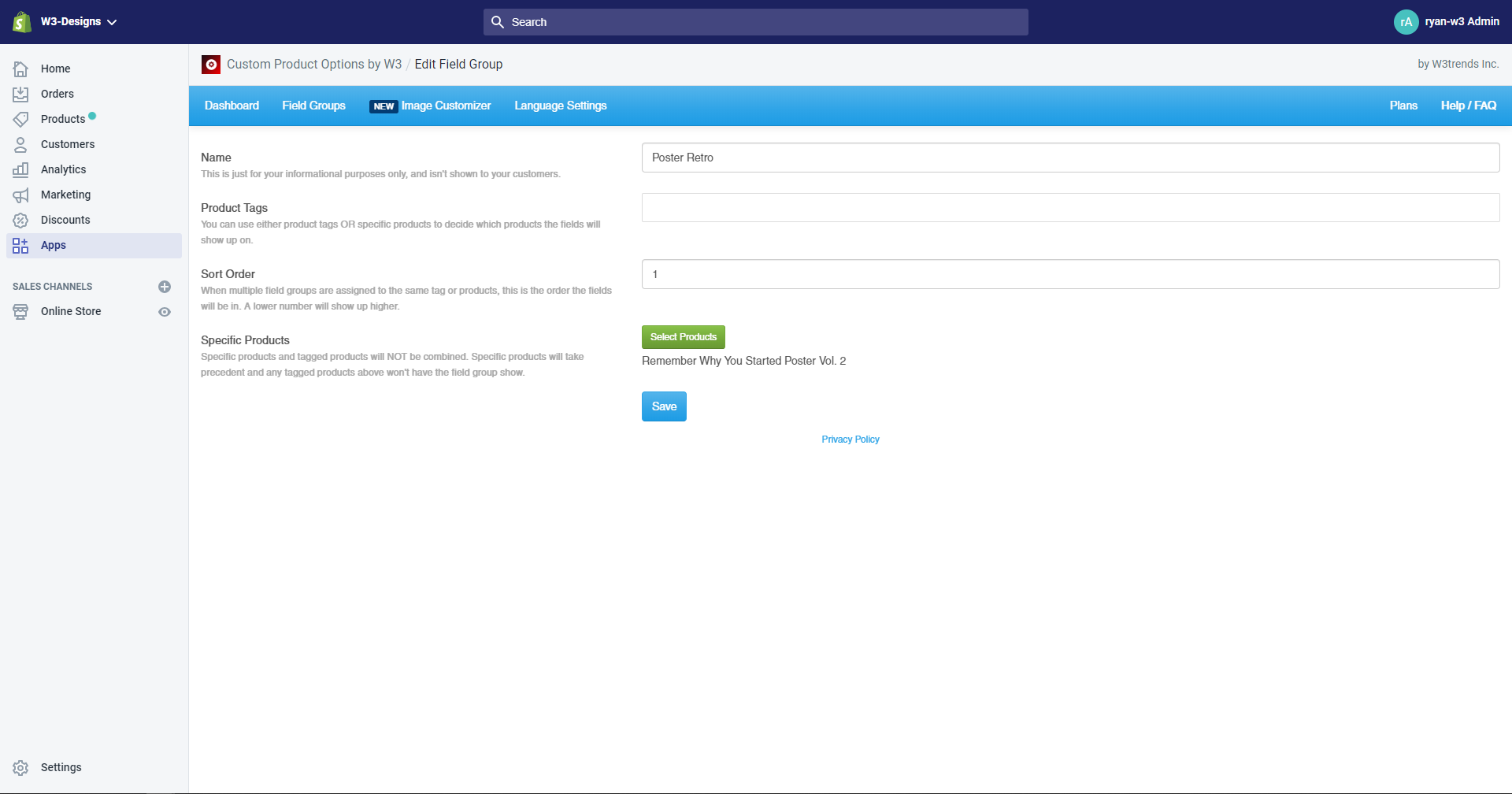The image size is (1512, 794).
Task: Select Apps in the sidebar
Action: pos(94,246)
